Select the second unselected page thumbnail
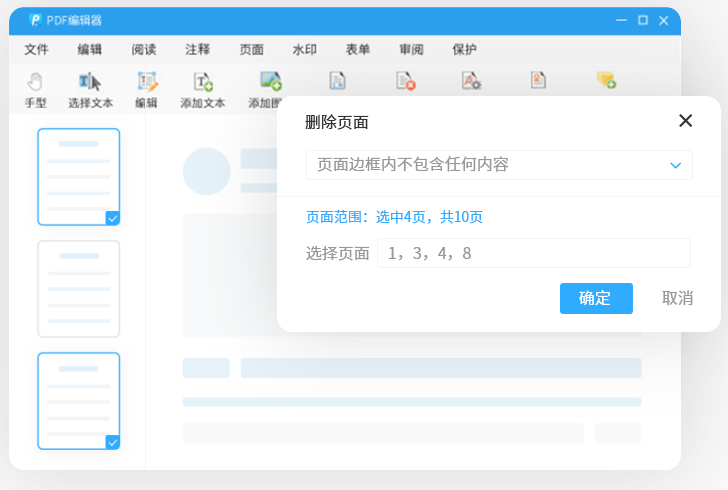 tap(78, 289)
